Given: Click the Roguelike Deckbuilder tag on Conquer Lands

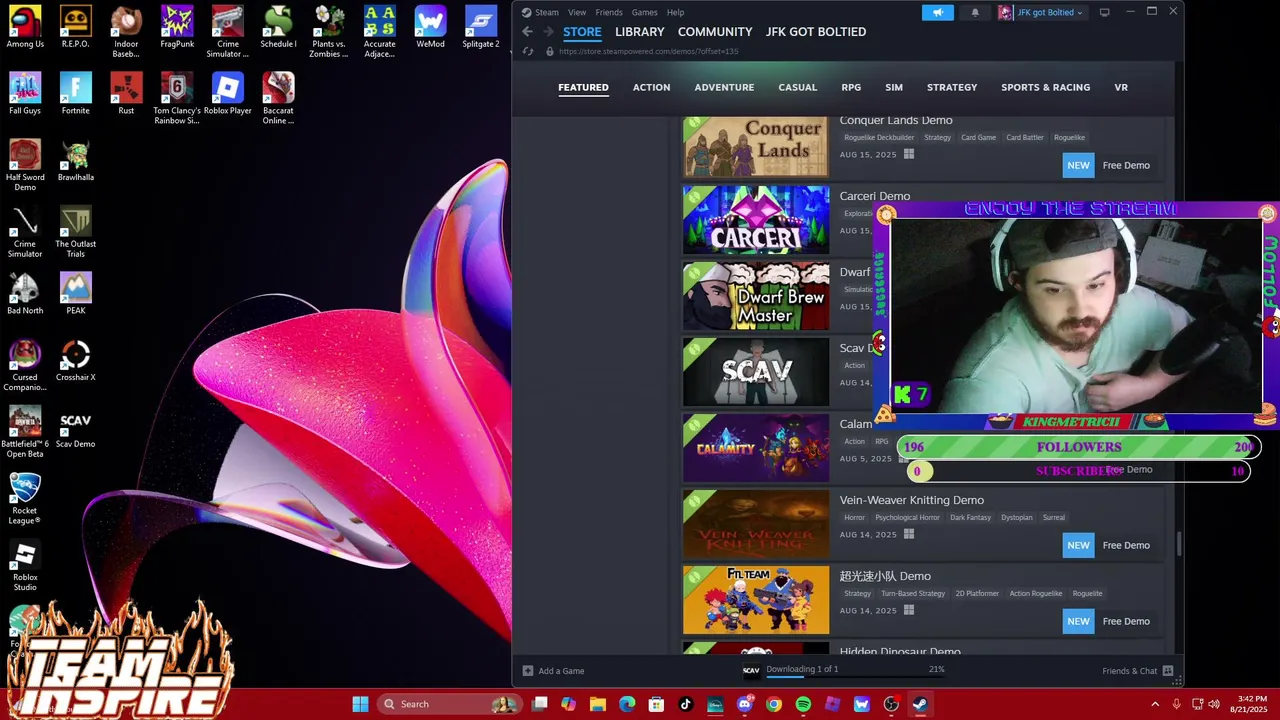Looking at the screenshot, I should pos(879,137).
